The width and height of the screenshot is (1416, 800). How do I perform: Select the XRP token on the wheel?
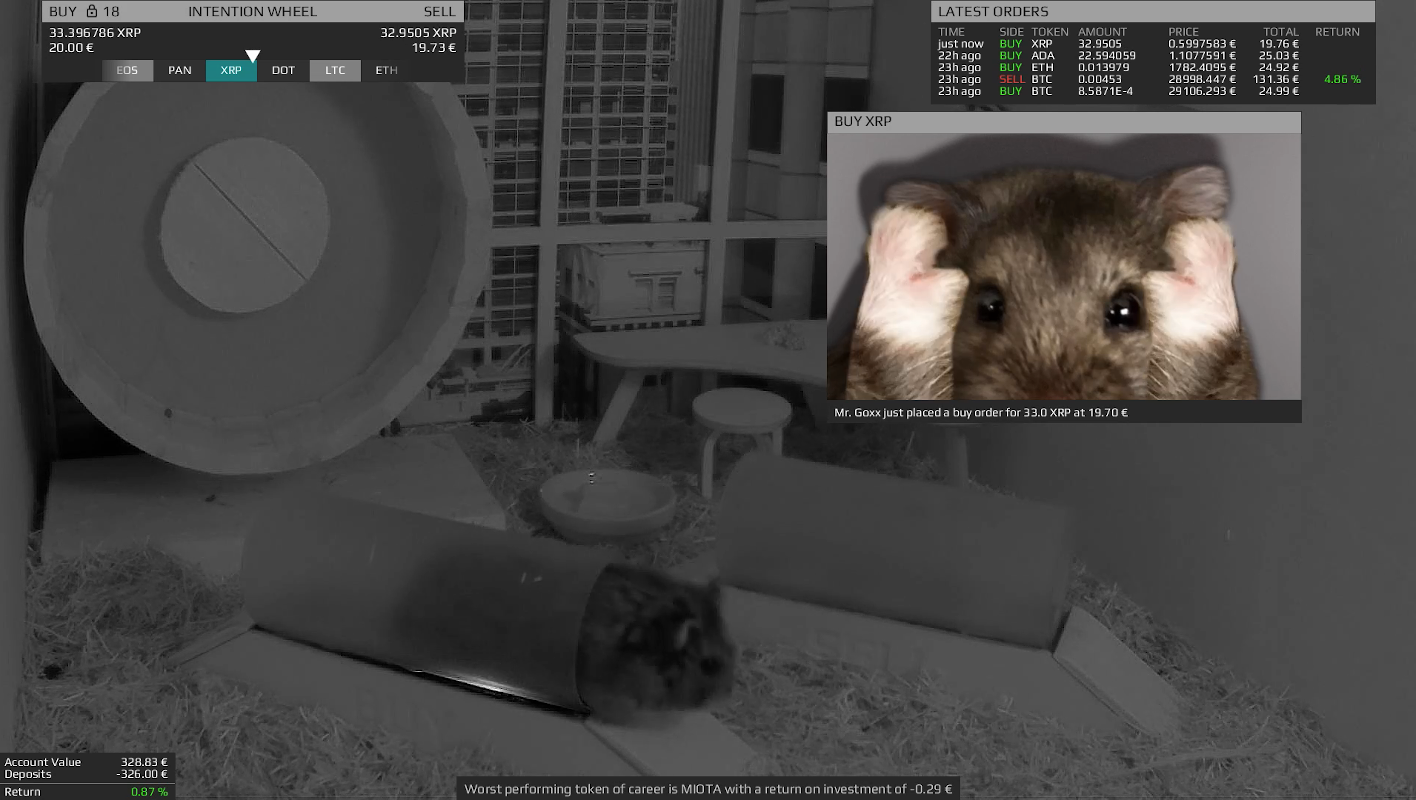click(x=231, y=71)
